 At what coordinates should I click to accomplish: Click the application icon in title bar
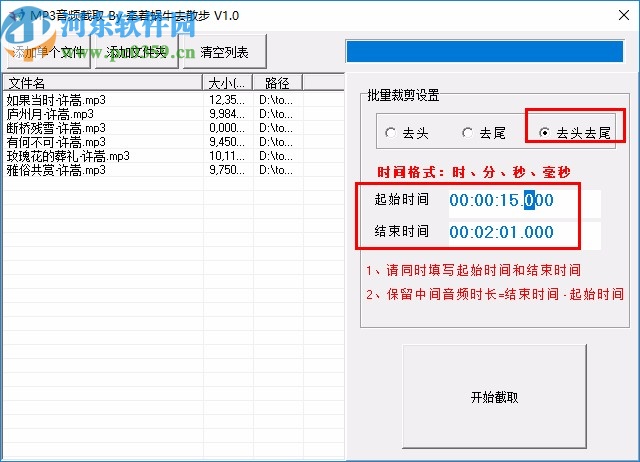tap(16, 16)
